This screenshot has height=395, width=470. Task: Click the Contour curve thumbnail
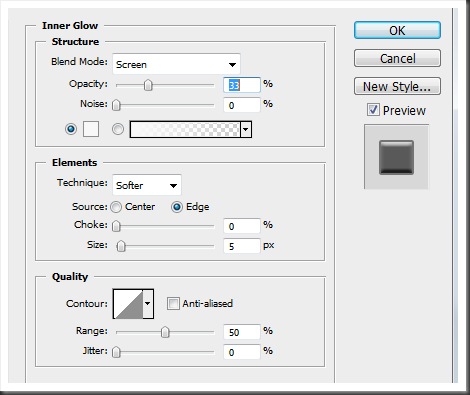pyautogui.click(x=128, y=304)
